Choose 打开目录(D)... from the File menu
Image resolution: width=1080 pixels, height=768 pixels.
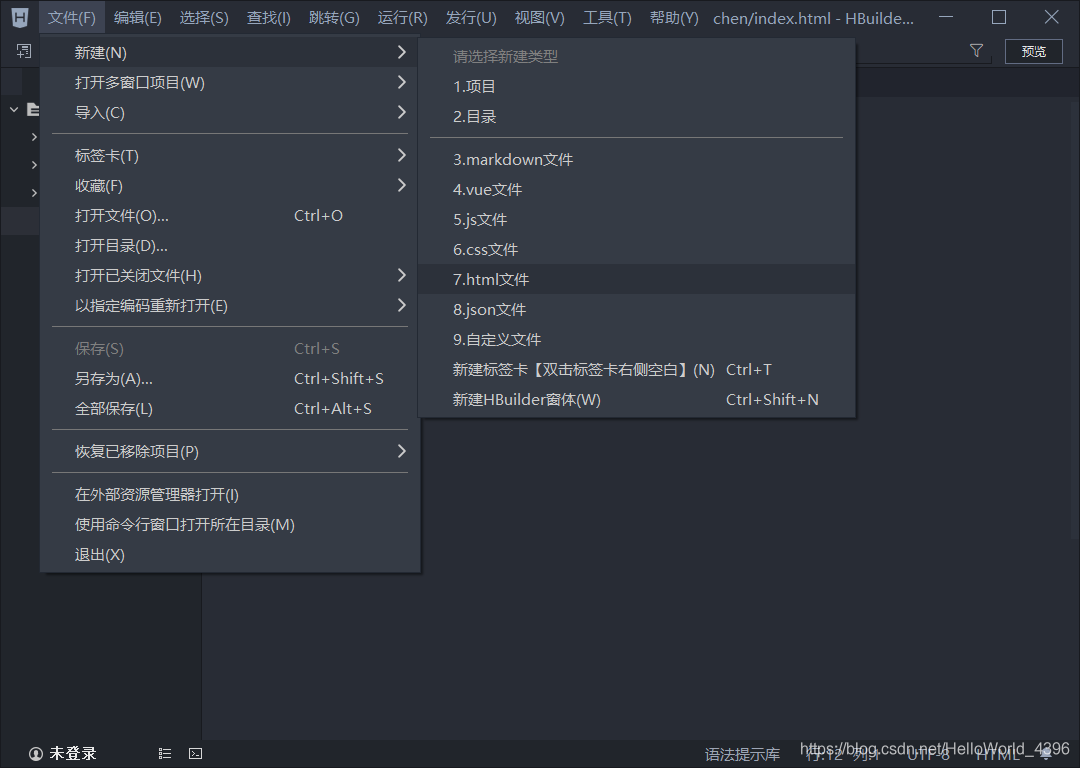pyautogui.click(x=230, y=246)
